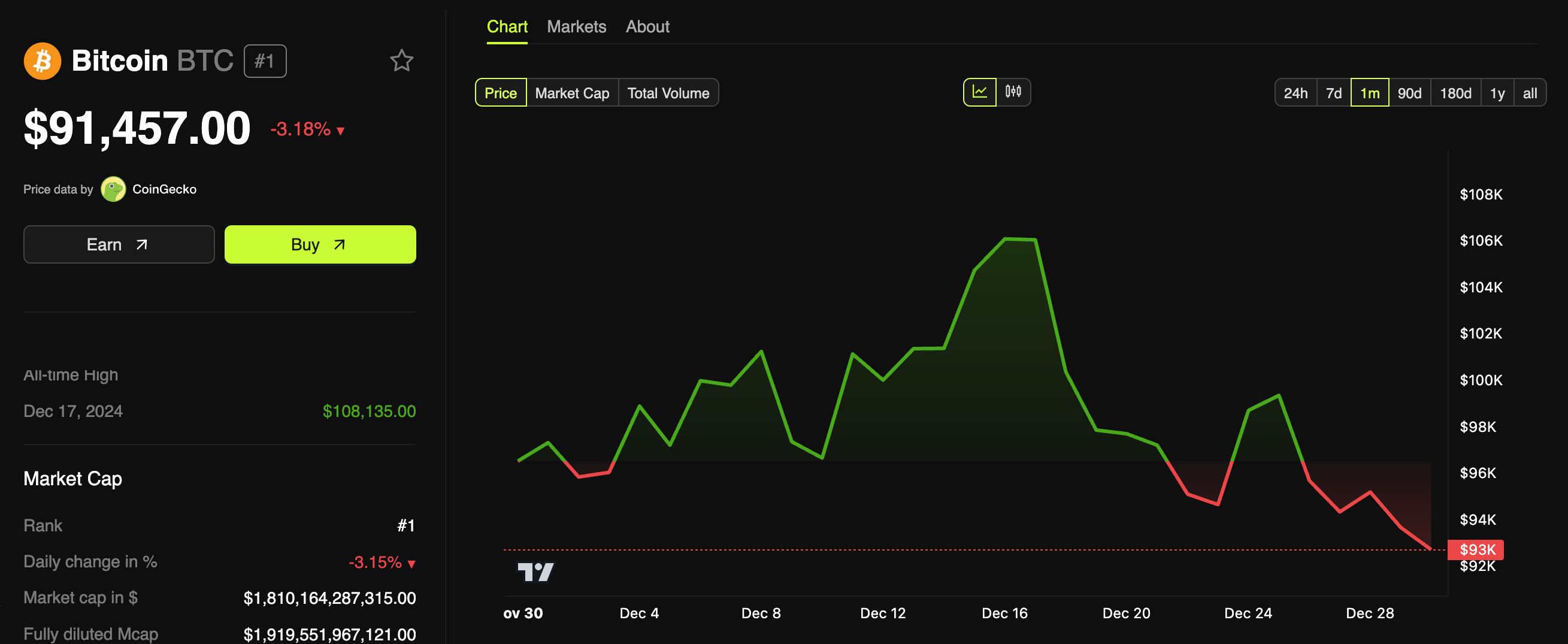The height and width of the screenshot is (644, 1568).
Task: Click the Dec 17, 2024 date text
Action: coord(73,412)
